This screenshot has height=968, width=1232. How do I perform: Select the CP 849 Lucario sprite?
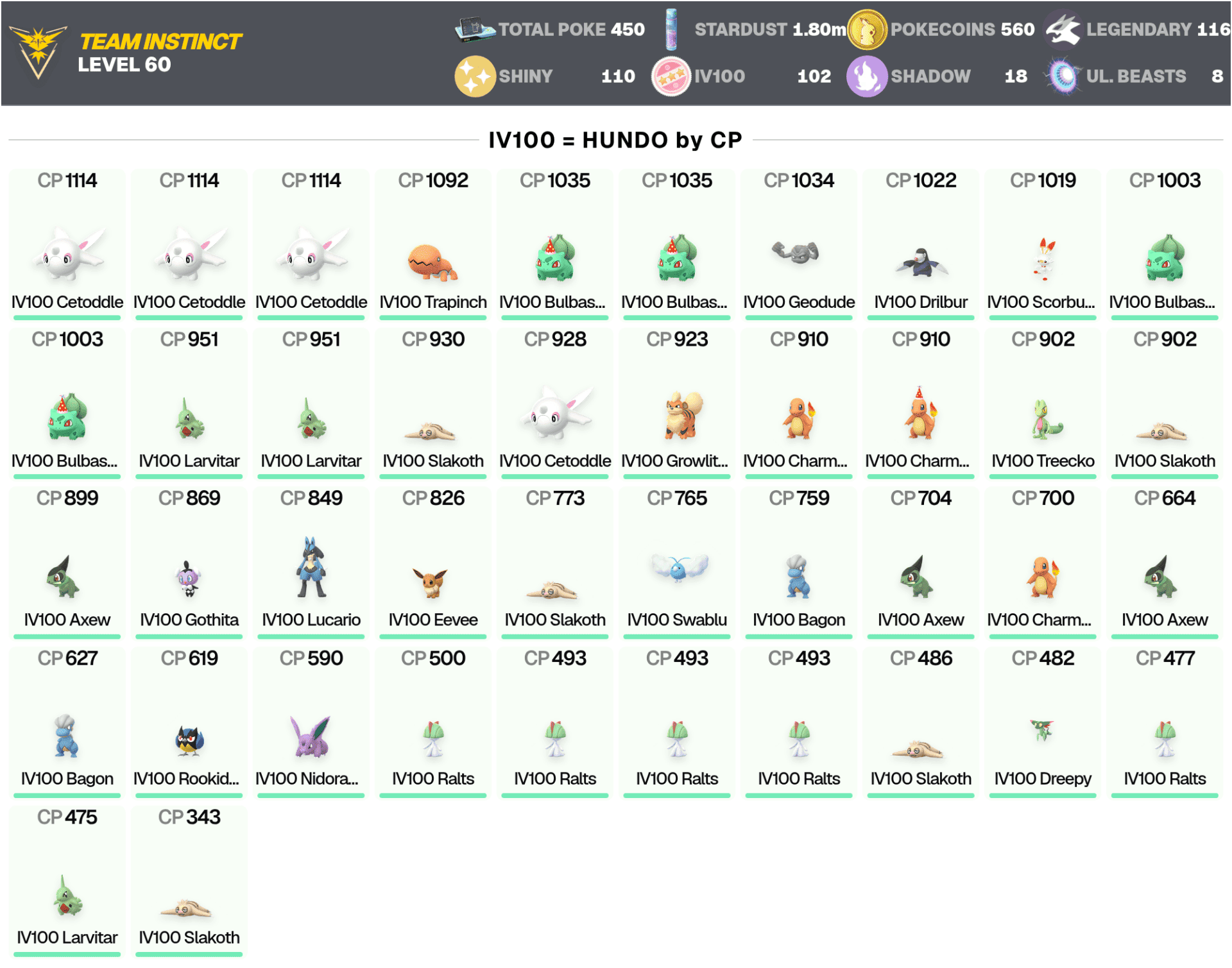tap(311, 567)
